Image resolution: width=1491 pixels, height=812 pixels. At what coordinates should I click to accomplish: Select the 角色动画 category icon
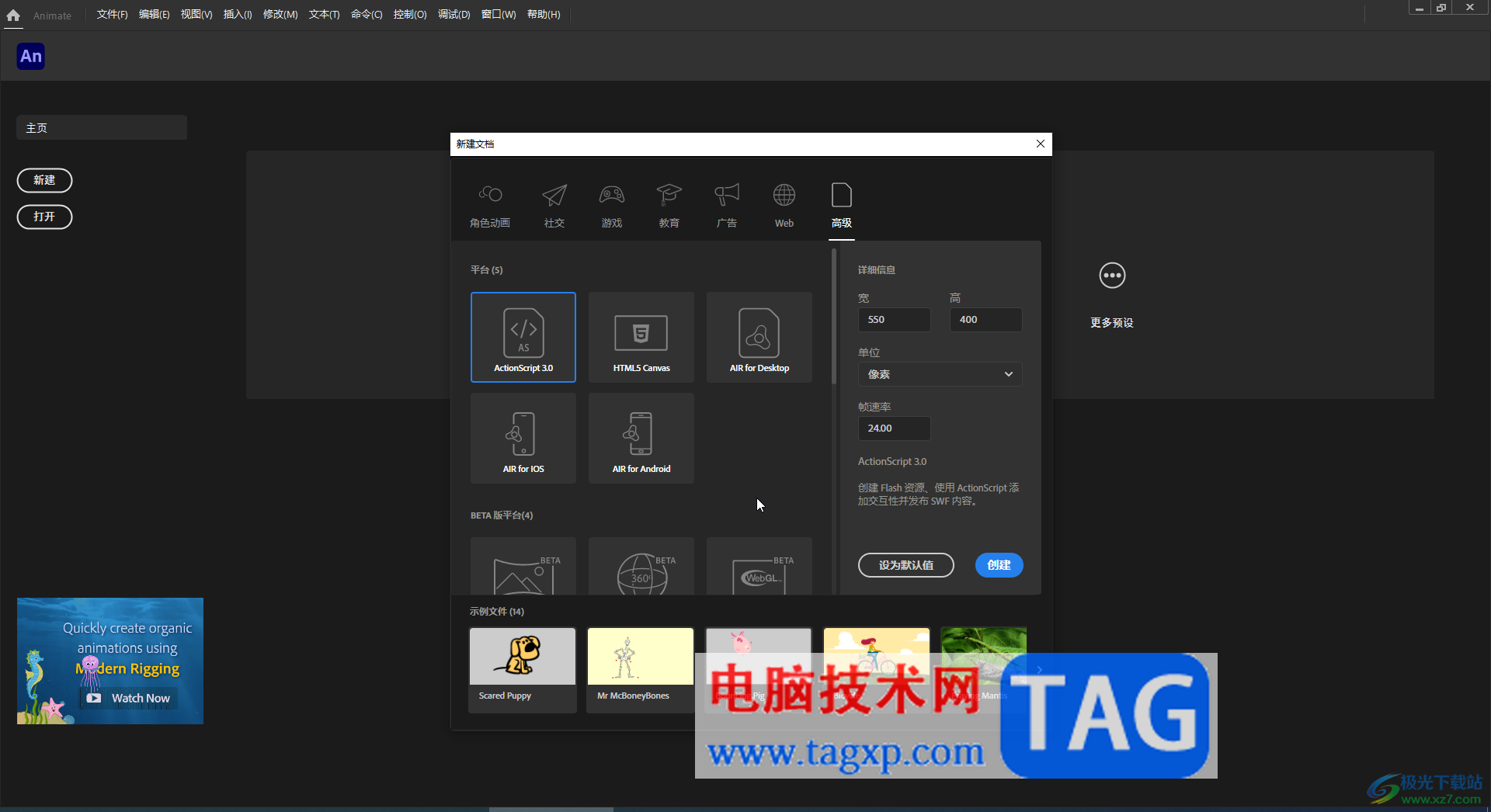[x=490, y=195]
